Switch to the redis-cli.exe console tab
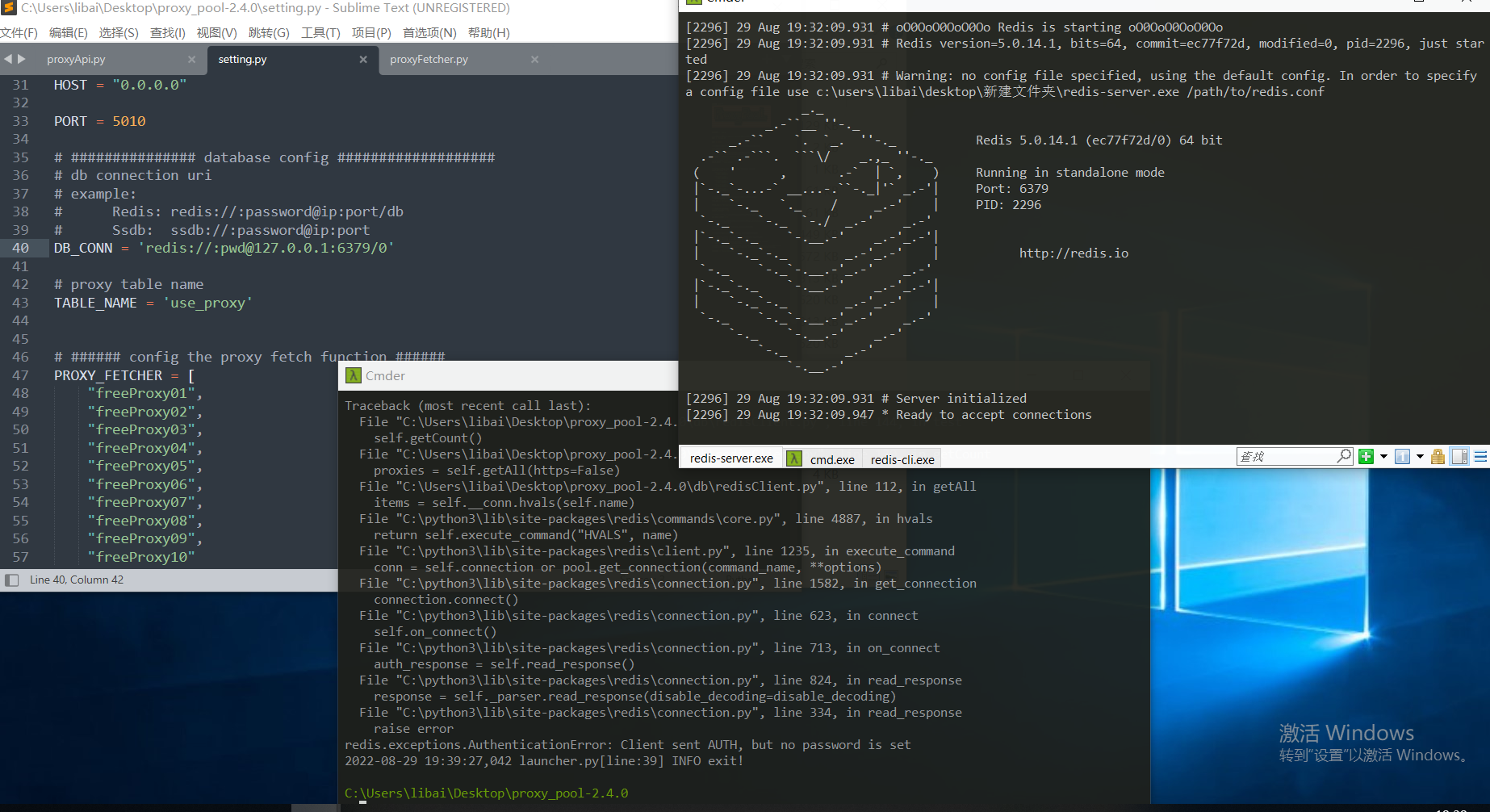 902,459
